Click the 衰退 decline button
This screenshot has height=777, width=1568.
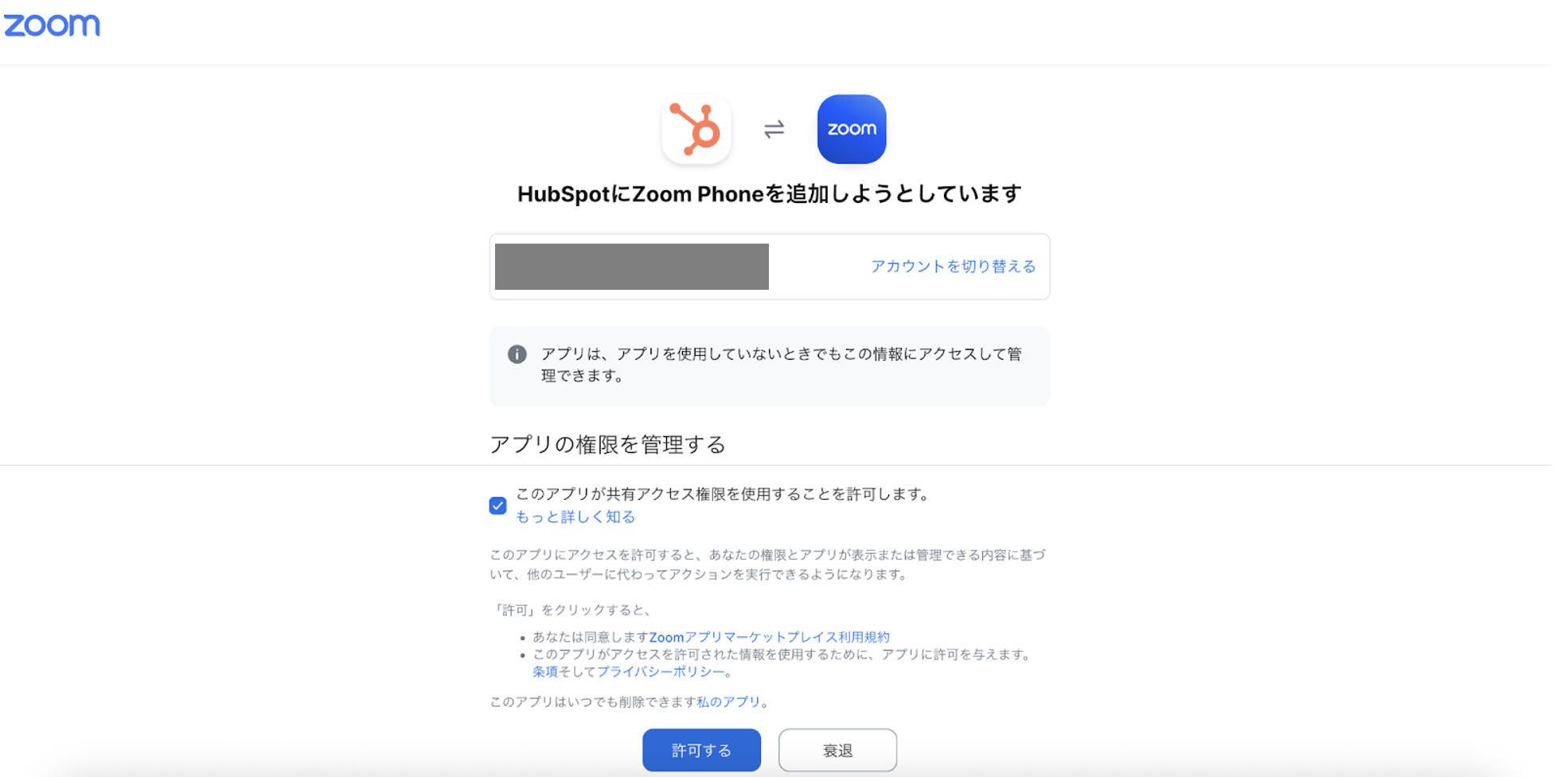coord(837,750)
